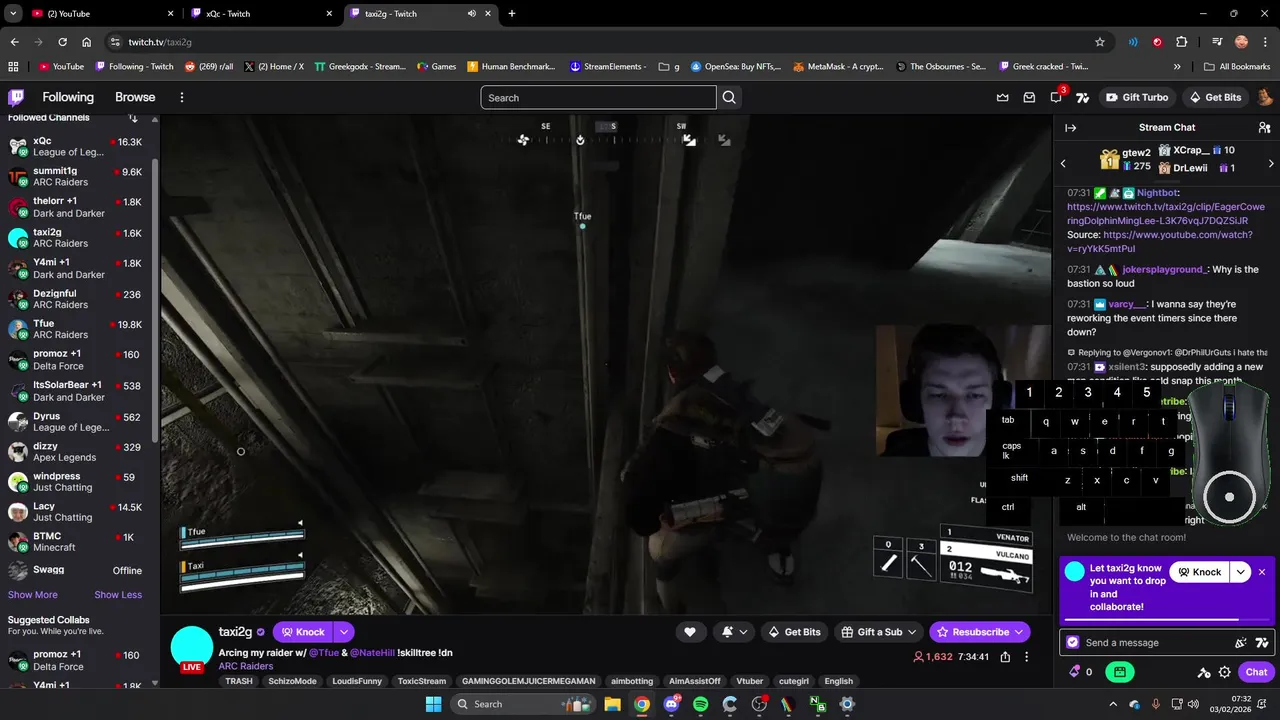Viewport: 1280px width, 720px height.
Task: Mute the taxi2g tab audio
Action: click(471, 14)
